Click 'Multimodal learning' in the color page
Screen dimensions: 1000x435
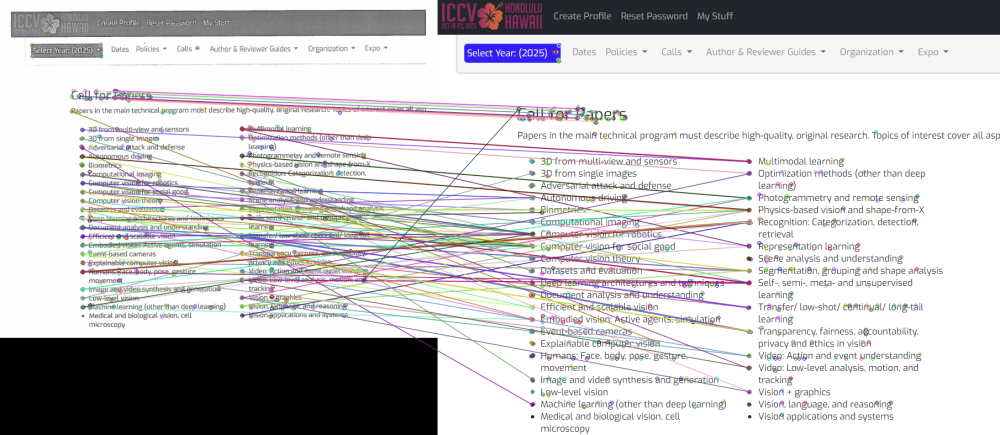801,161
